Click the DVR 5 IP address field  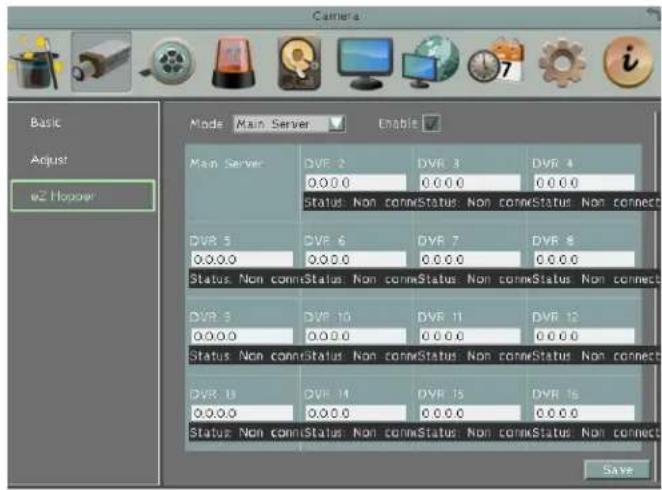(x=242, y=259)
